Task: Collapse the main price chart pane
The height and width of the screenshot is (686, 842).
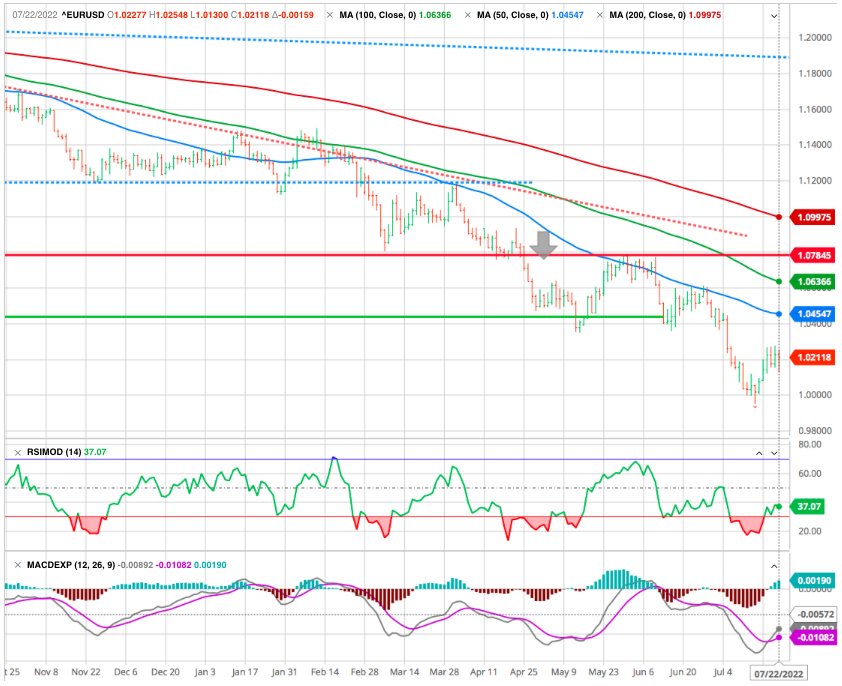Action: coord(775,17)
